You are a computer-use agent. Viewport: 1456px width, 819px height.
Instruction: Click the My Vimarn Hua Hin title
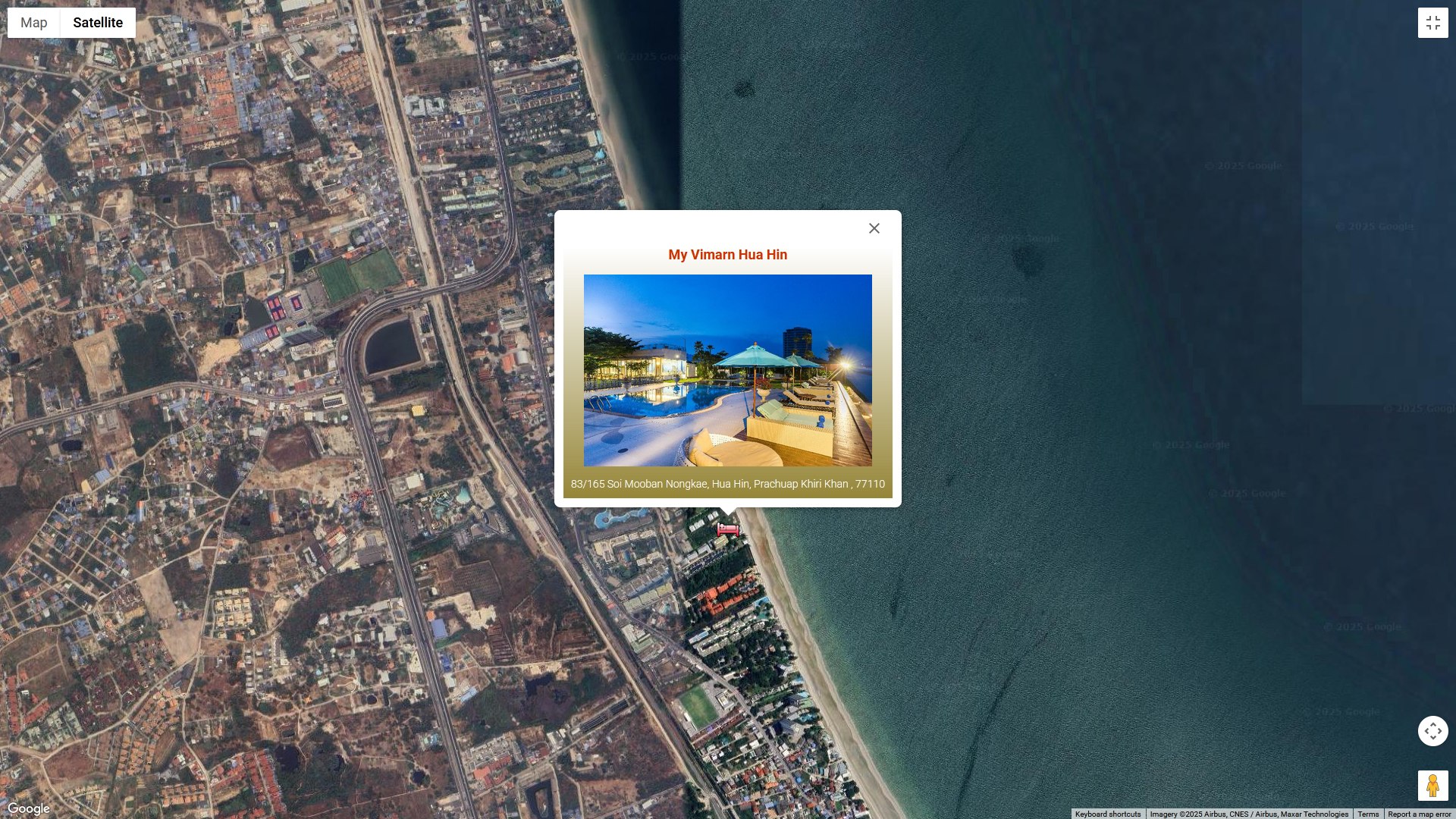coord(727,255)
